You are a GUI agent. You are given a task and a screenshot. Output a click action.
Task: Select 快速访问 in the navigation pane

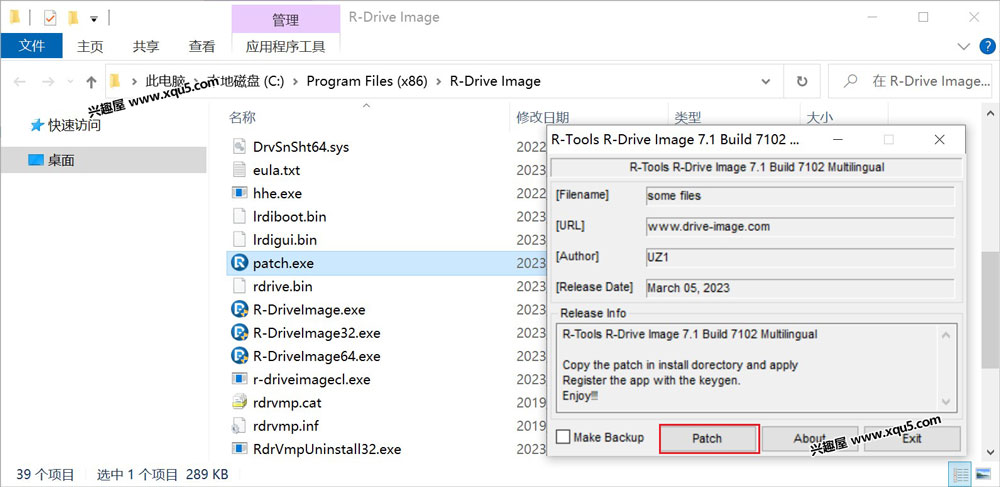[x=75, y=125]
